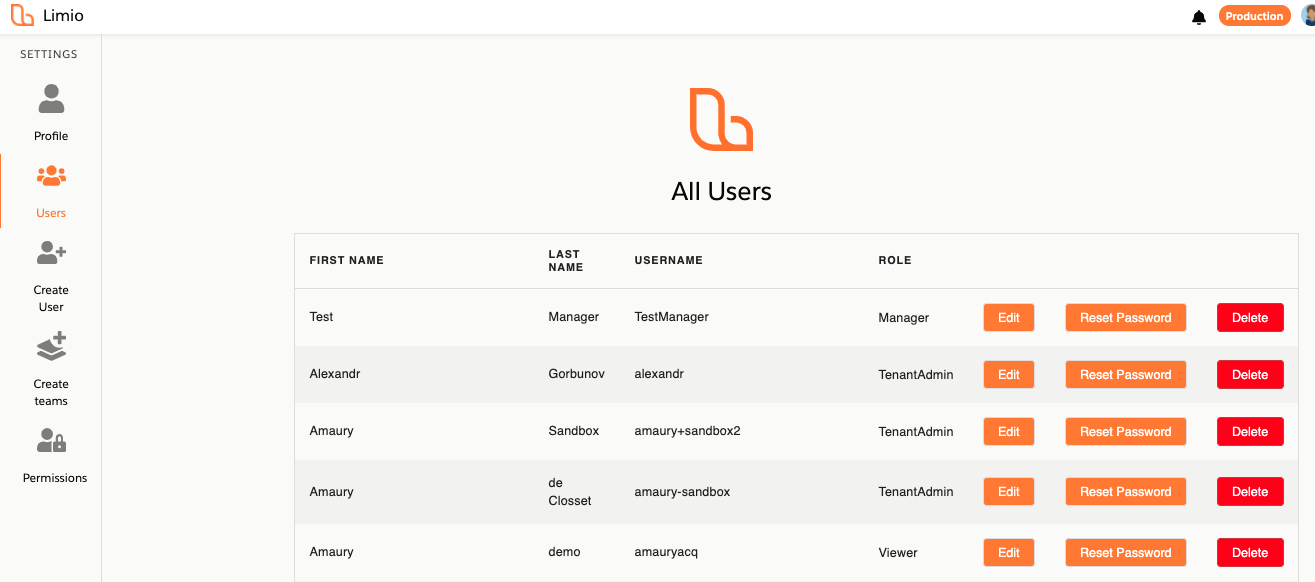Open the Profile settings icon
The width and height of the screenshot is (1315, 582).
coord(51,99)
